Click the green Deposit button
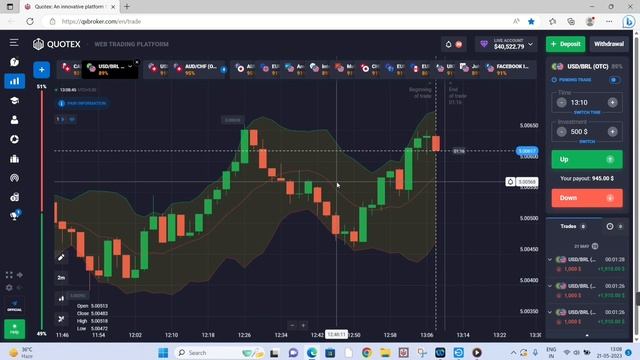This screenshot has height=360, width=640. click(x=565, y=44)
